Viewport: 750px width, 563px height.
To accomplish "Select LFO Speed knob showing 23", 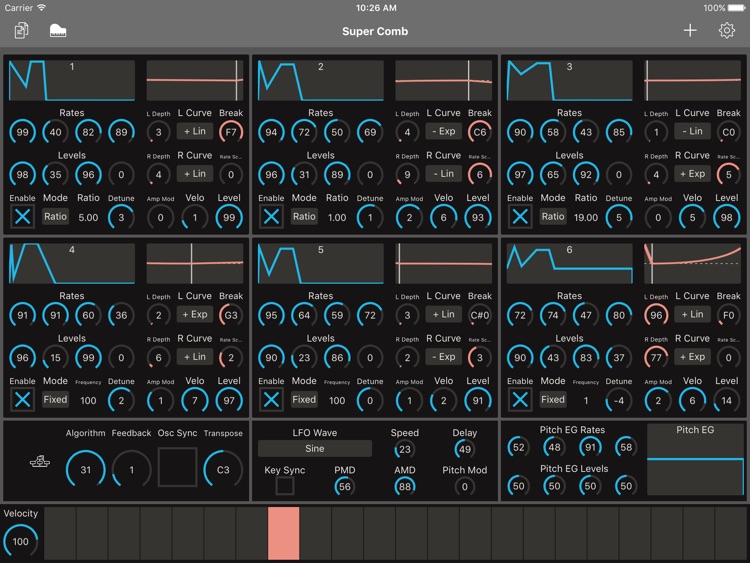I will [x=405, y=449].
